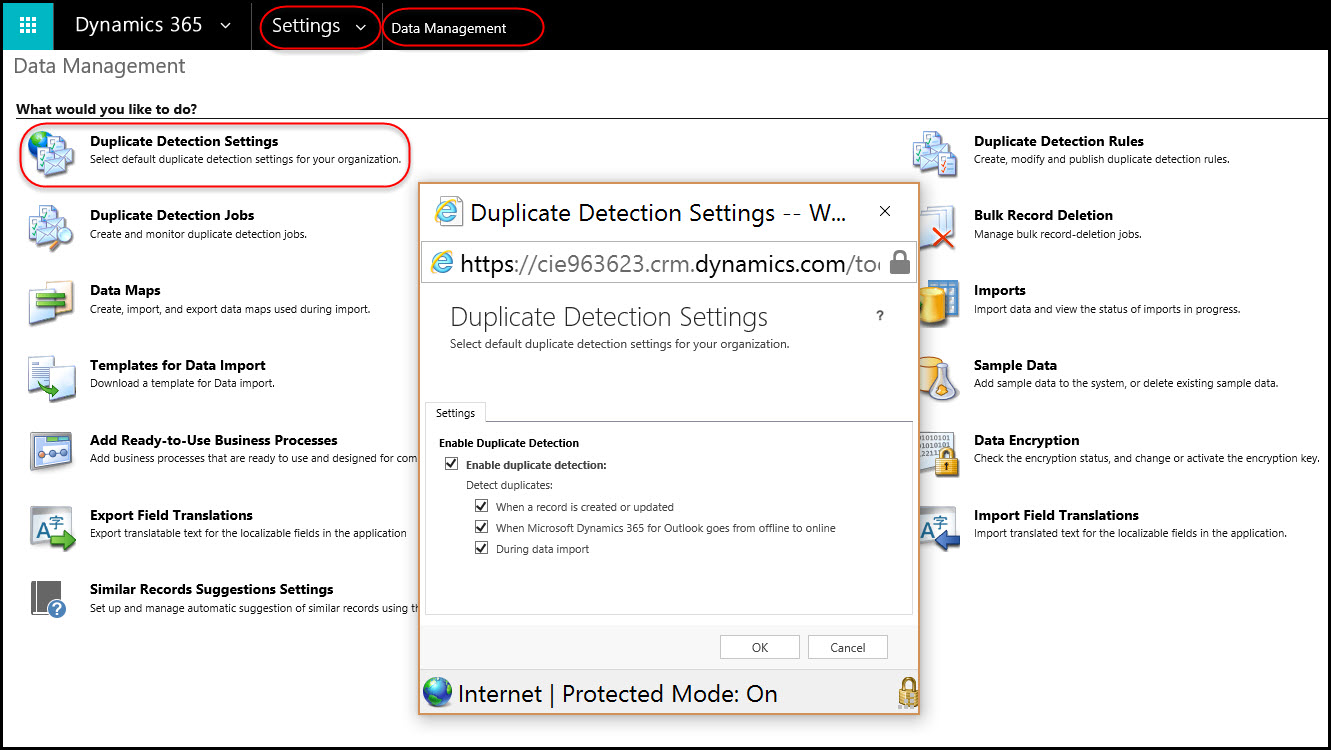
Task: Click the help question mark in dialog
Action: pos(880,316)
